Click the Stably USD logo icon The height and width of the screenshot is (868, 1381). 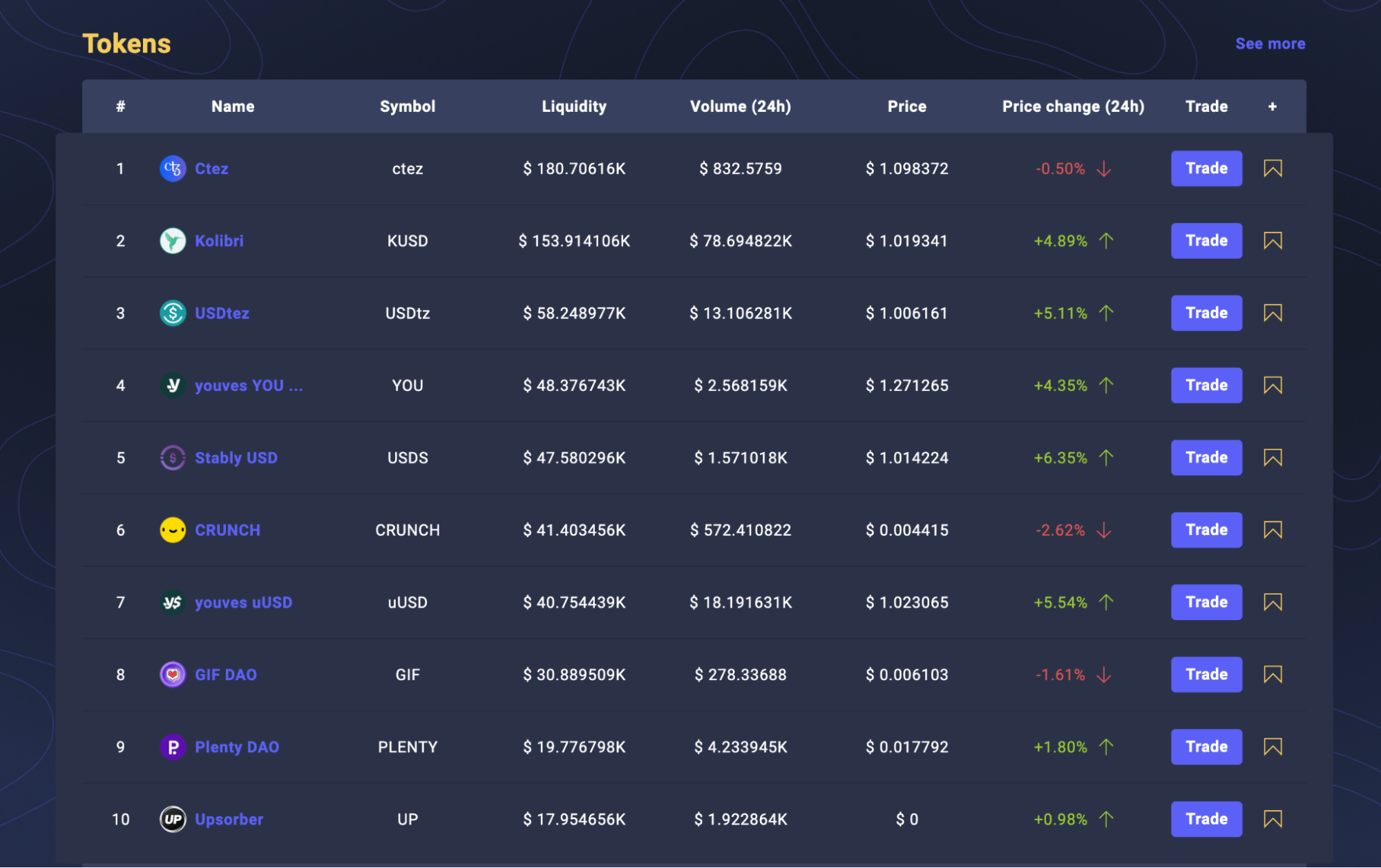click(173, 458)
